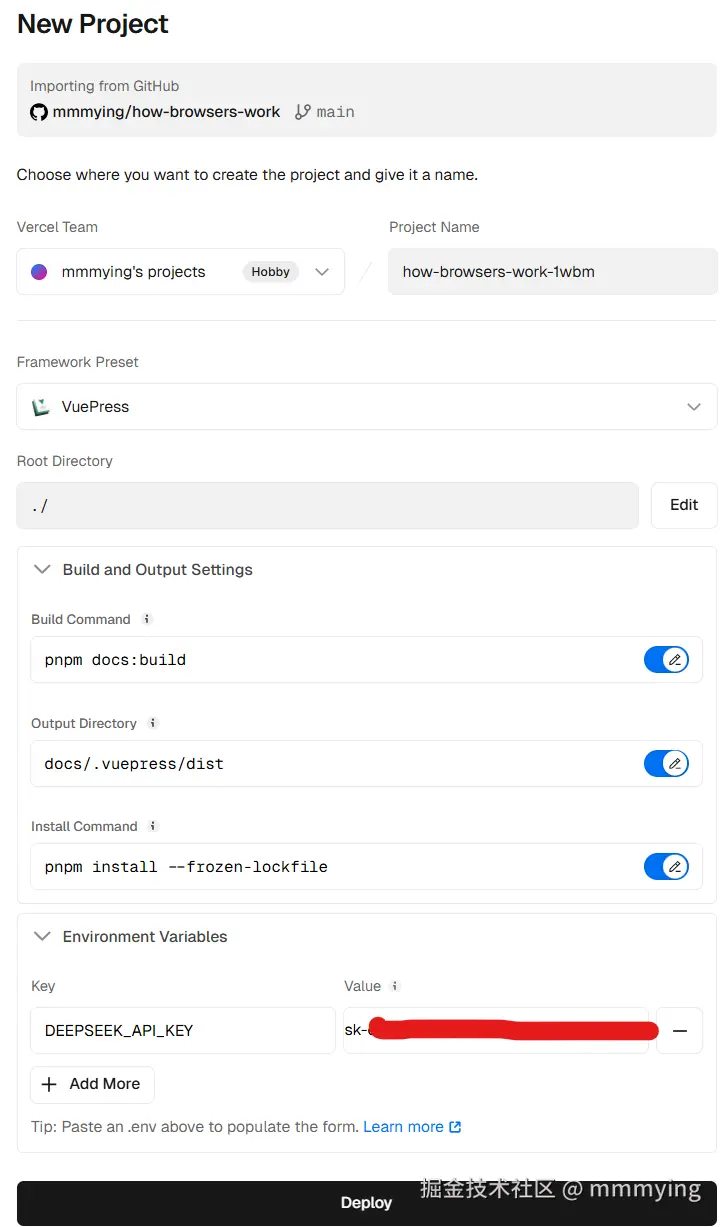Click the git branch icon beside main
Viewport: 725px width, 1227px height.
[x=302, y=112]
